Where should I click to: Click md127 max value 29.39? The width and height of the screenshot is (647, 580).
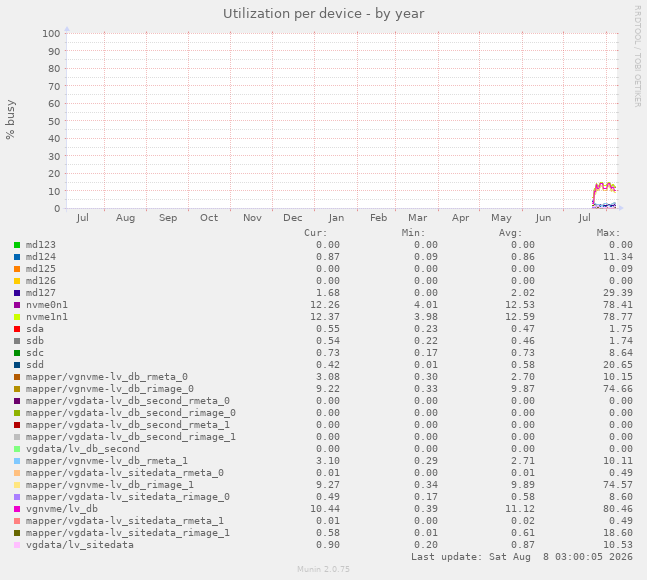pyautogui.click(x=618, y=293)
